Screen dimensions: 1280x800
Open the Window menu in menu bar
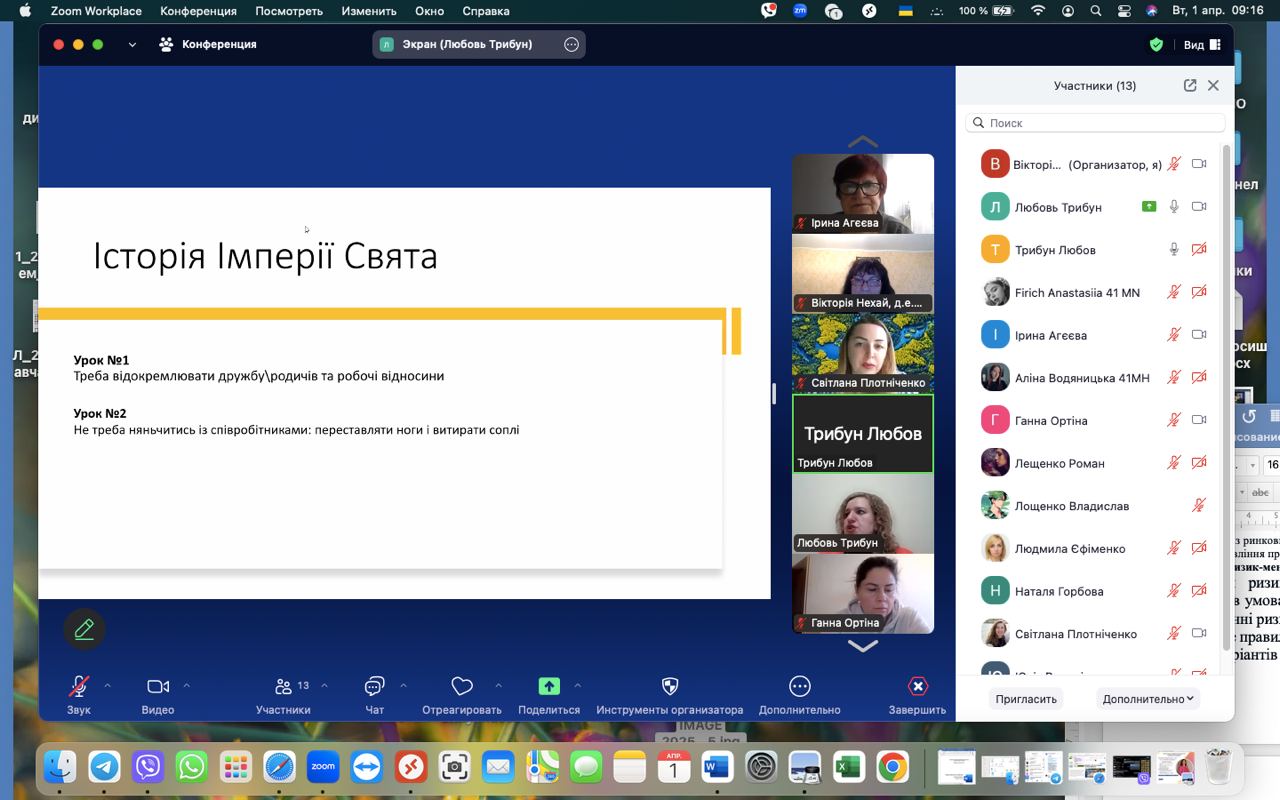[x=429, y=11]
